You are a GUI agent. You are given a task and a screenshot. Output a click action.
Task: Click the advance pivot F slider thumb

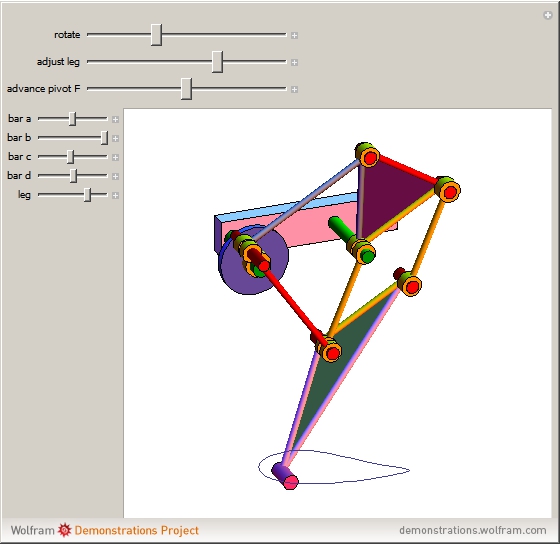[x=186, y=89]
